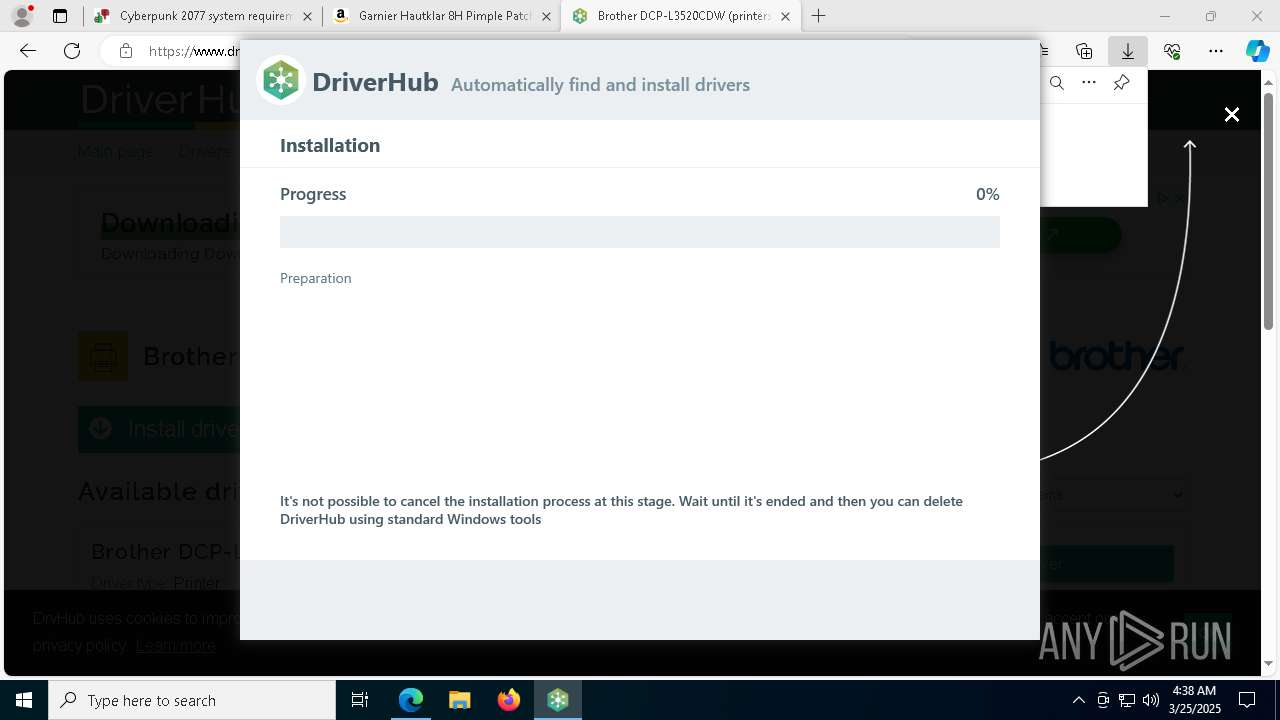This screenshot has width=1280, height=720.
Task: Open Task View on taskbar
Action: click(360, 700)
